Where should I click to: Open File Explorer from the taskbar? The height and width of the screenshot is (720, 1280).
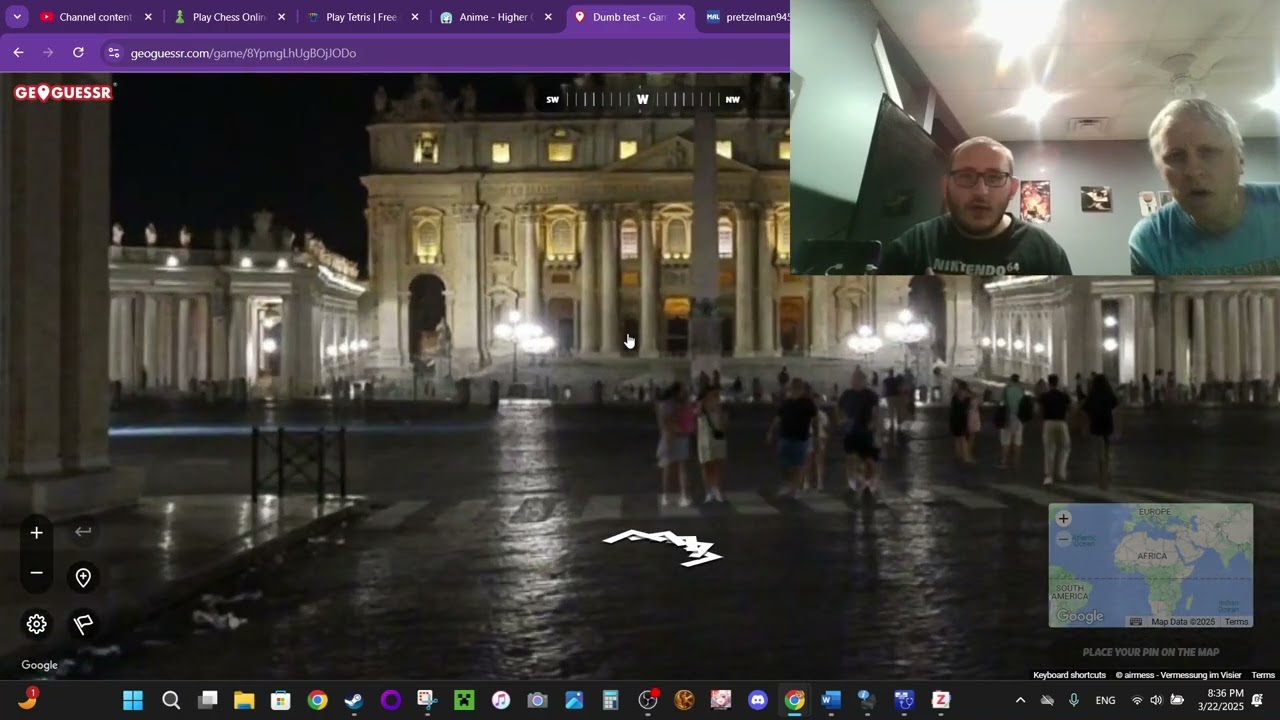point(244,700)
